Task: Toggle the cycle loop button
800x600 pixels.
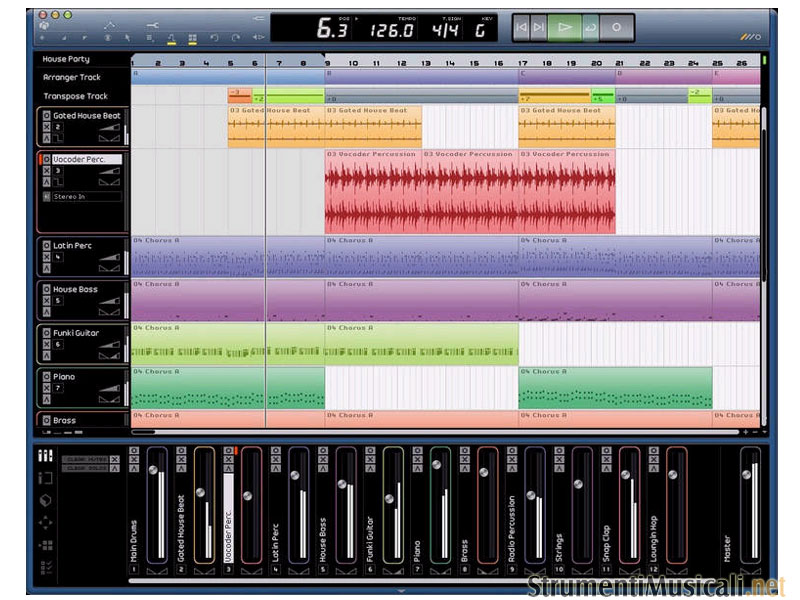Action: click(x=590, y=28)
